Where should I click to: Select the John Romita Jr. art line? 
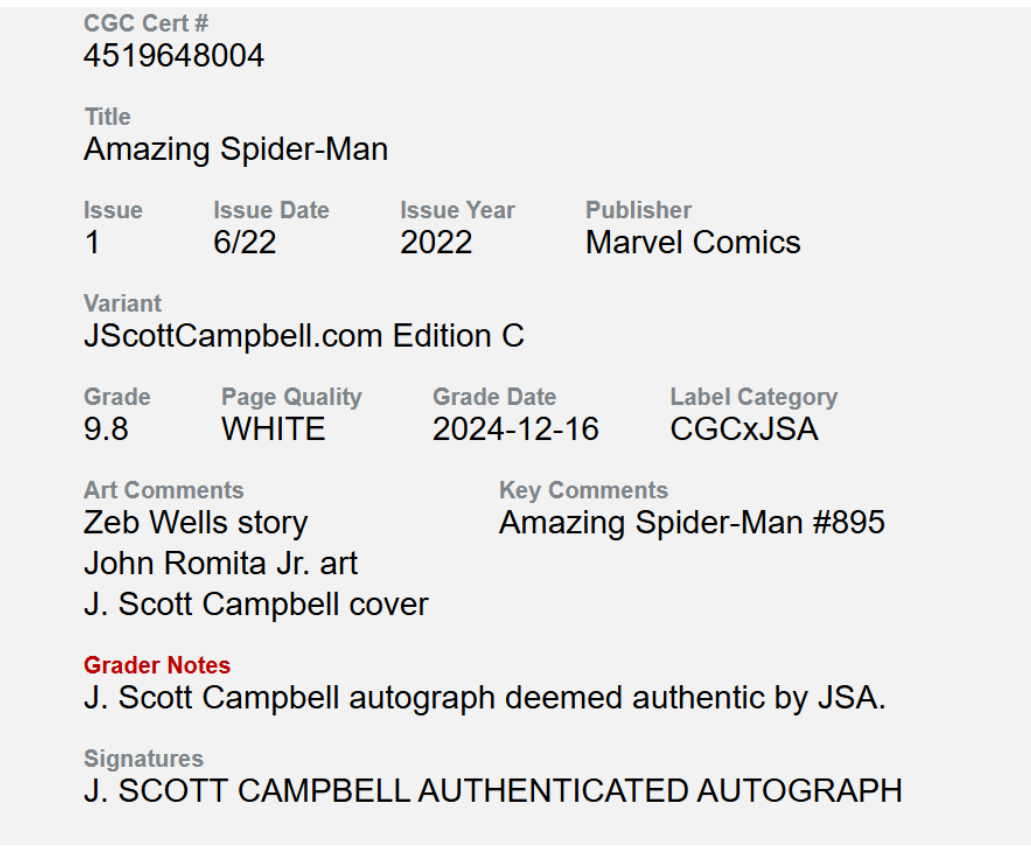[x=220, y=563]
